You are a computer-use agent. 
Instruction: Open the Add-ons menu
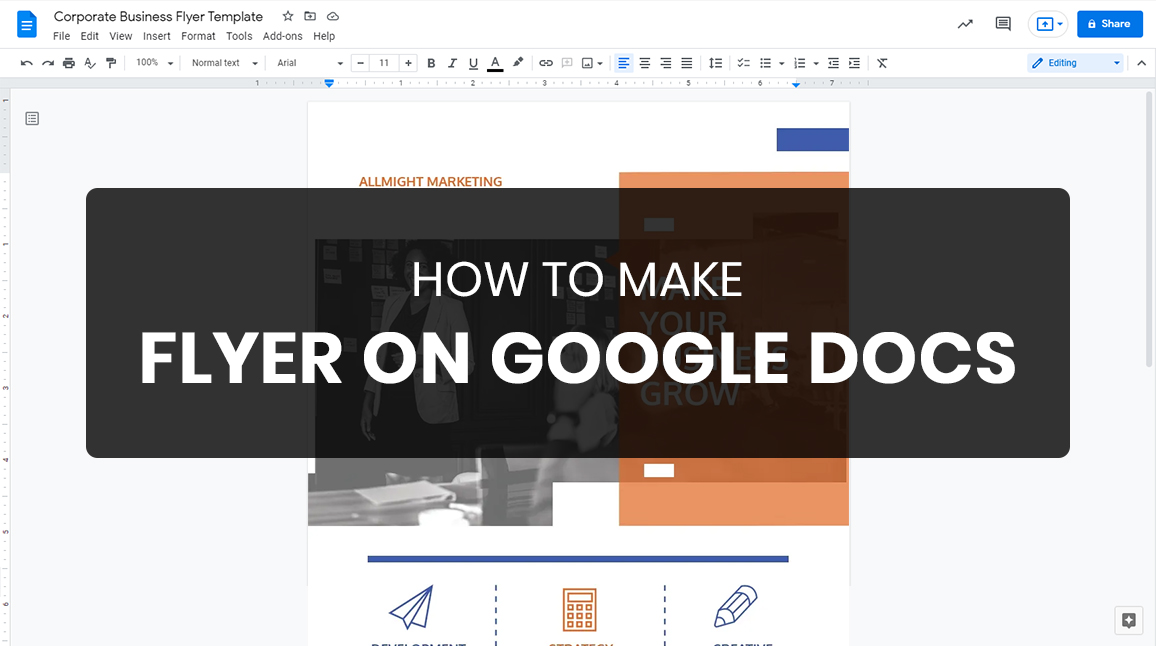282,35
